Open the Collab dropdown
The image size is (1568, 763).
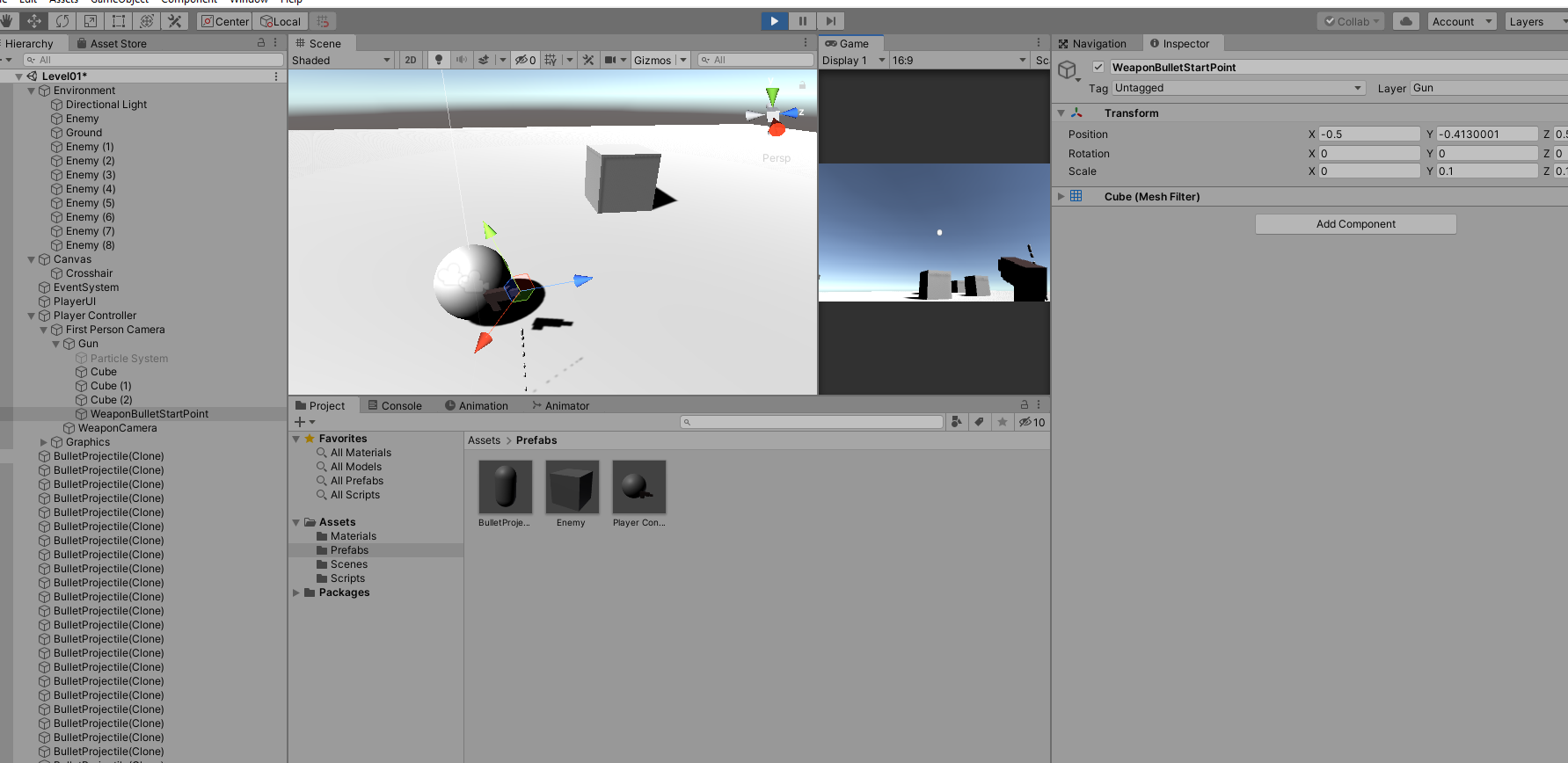(1352, 21)
